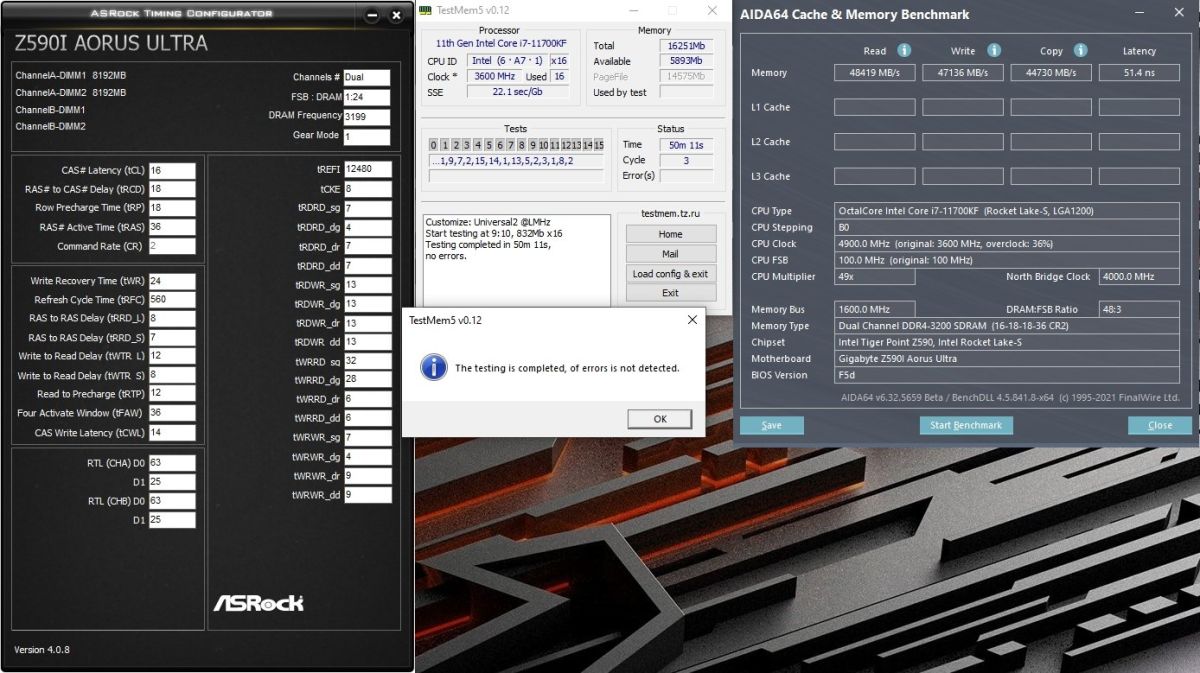Minimize the ASRock Timing Configurator window

(x=373, y=15)
